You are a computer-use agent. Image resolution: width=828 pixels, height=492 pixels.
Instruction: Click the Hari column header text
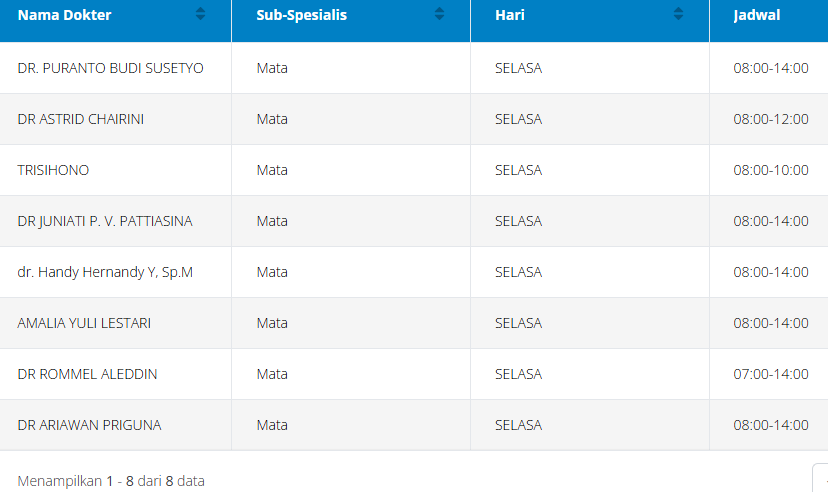coord(510,15)
